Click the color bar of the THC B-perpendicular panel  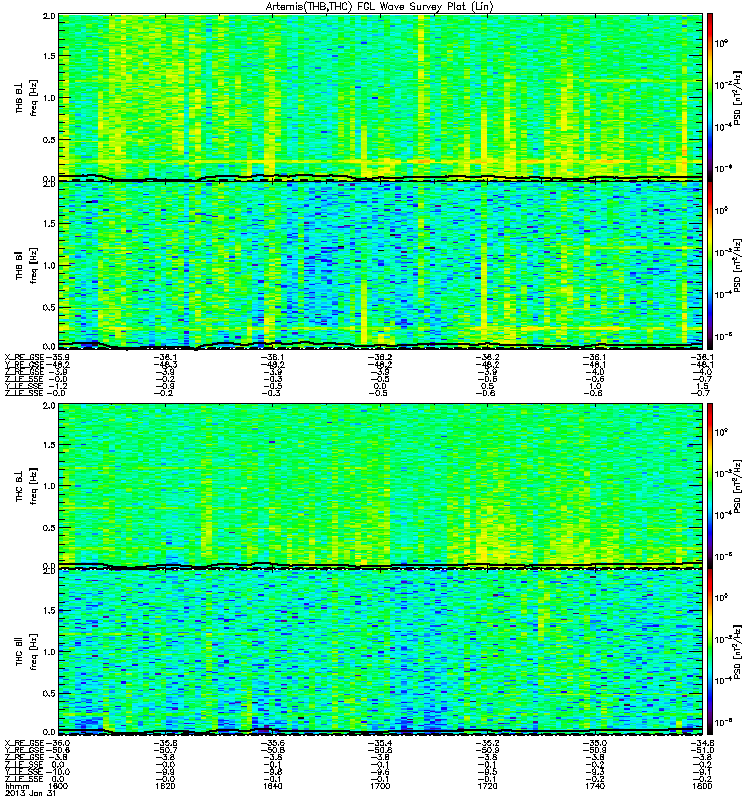point(709,486)
